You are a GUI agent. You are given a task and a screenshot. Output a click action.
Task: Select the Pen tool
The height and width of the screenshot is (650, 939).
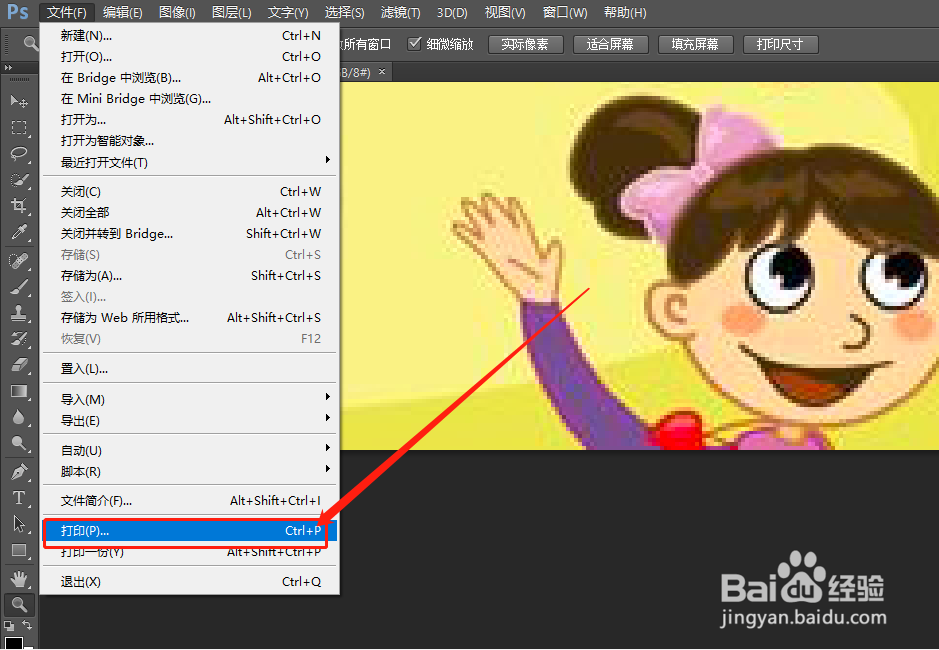click(x=19, y=472)
